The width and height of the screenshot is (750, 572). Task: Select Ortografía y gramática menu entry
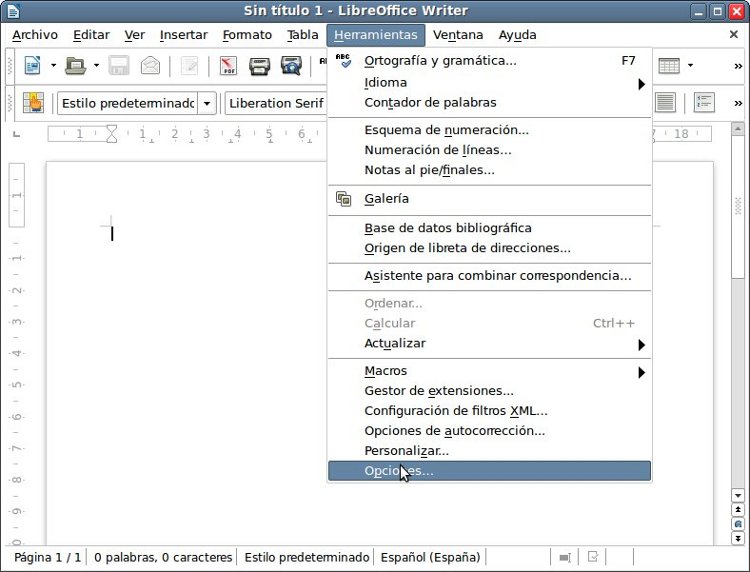pyautogui.click(x=489, y=61)
